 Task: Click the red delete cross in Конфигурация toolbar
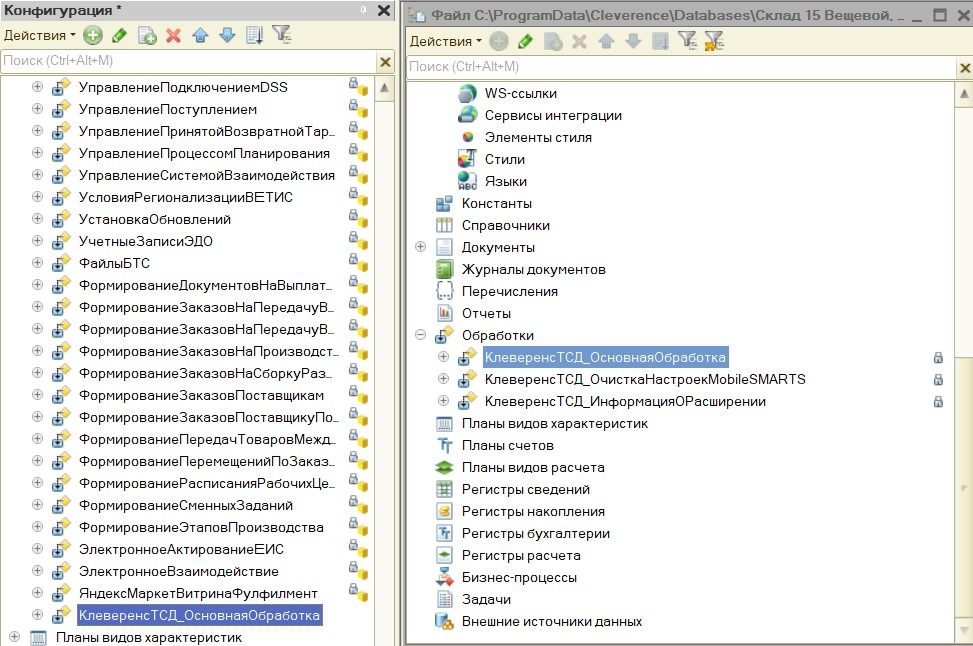click(x=174, y=35)
